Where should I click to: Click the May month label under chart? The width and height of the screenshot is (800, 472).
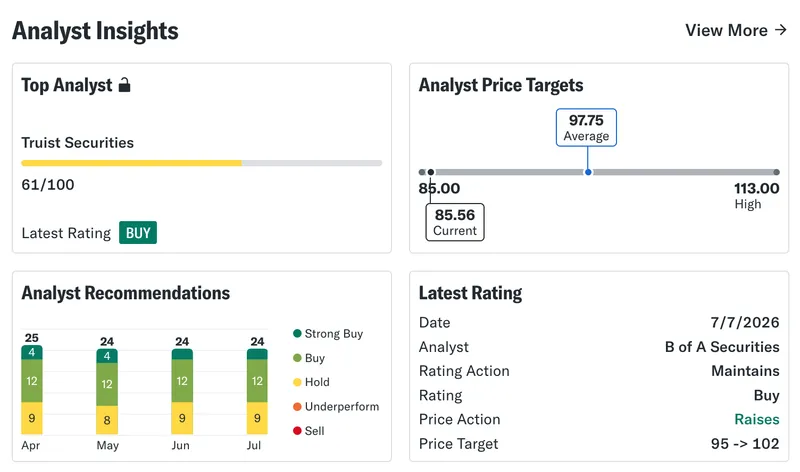pos(108,445)
